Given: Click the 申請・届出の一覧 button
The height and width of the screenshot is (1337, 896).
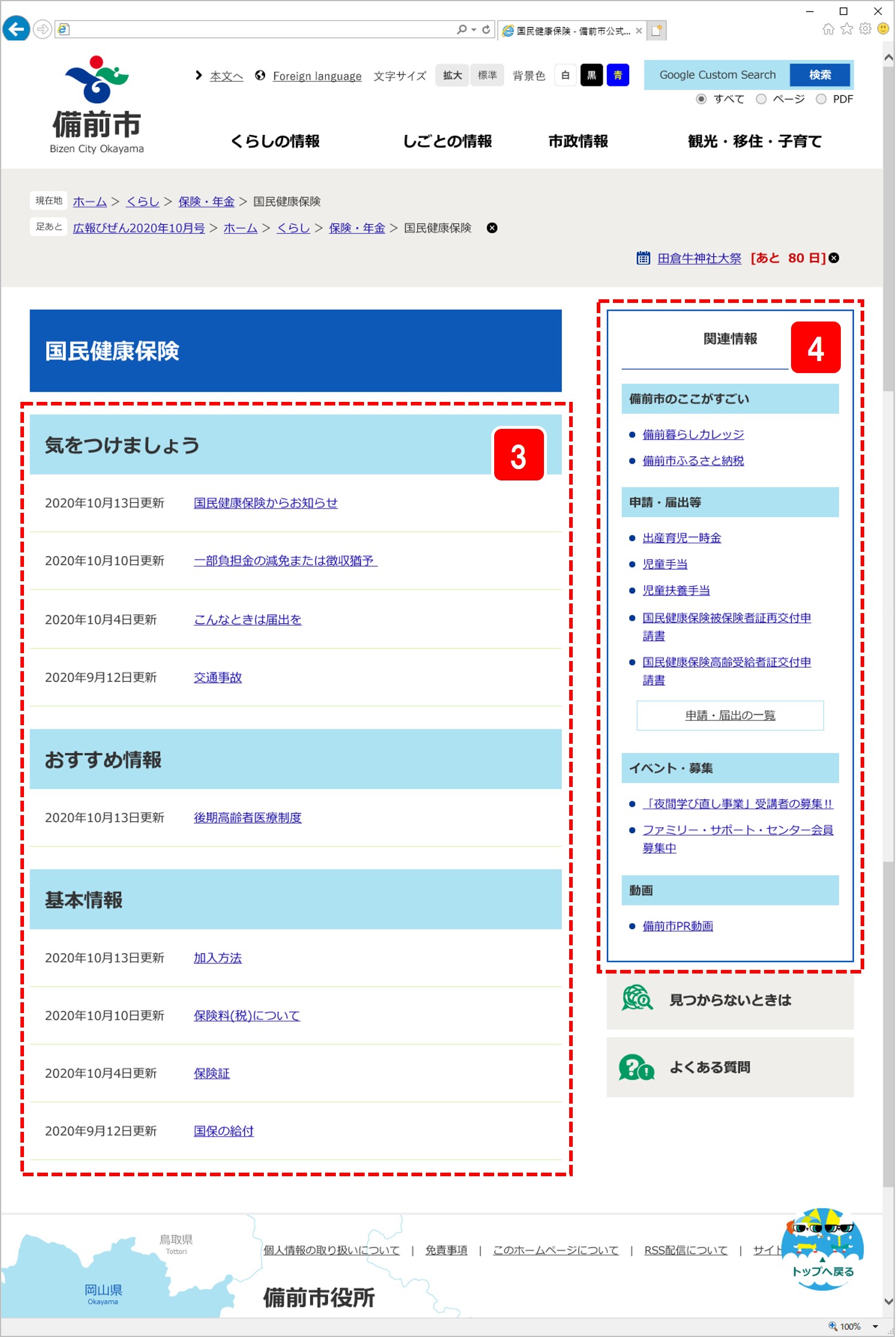Looking at the screenshot, I should [x=730, y=715].
